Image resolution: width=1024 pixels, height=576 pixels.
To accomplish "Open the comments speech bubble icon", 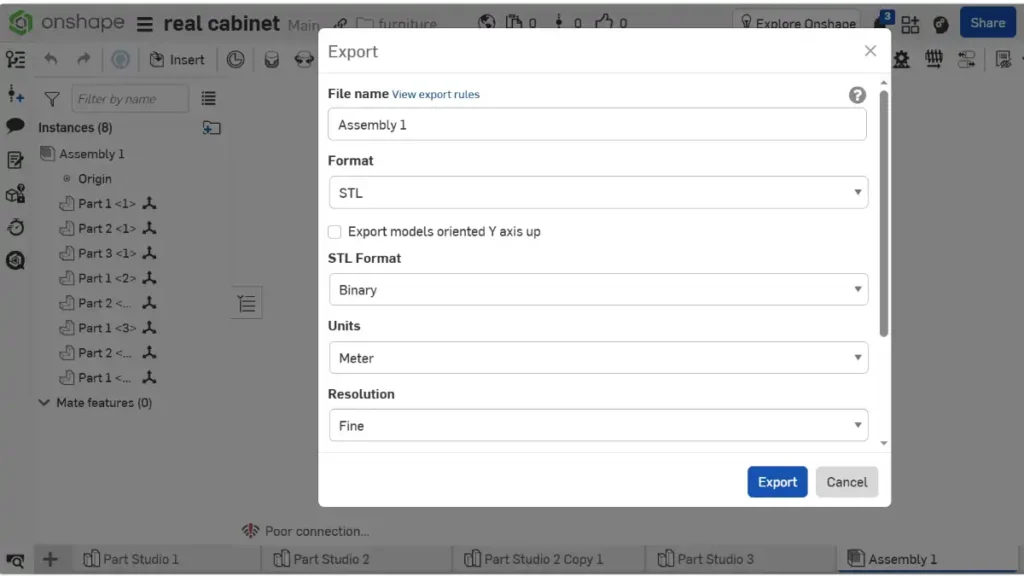I will (15, 125).
